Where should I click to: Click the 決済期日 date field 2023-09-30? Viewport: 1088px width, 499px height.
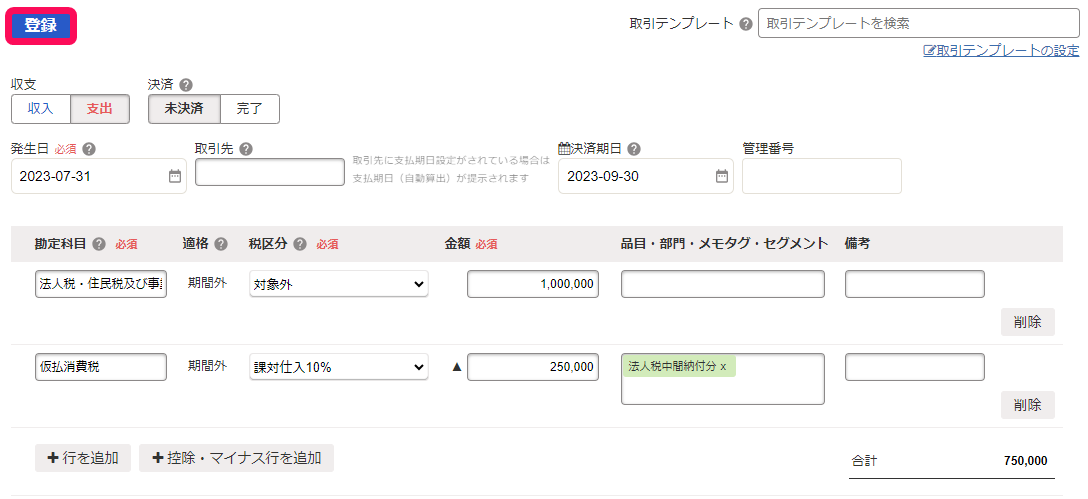(645, 176)
